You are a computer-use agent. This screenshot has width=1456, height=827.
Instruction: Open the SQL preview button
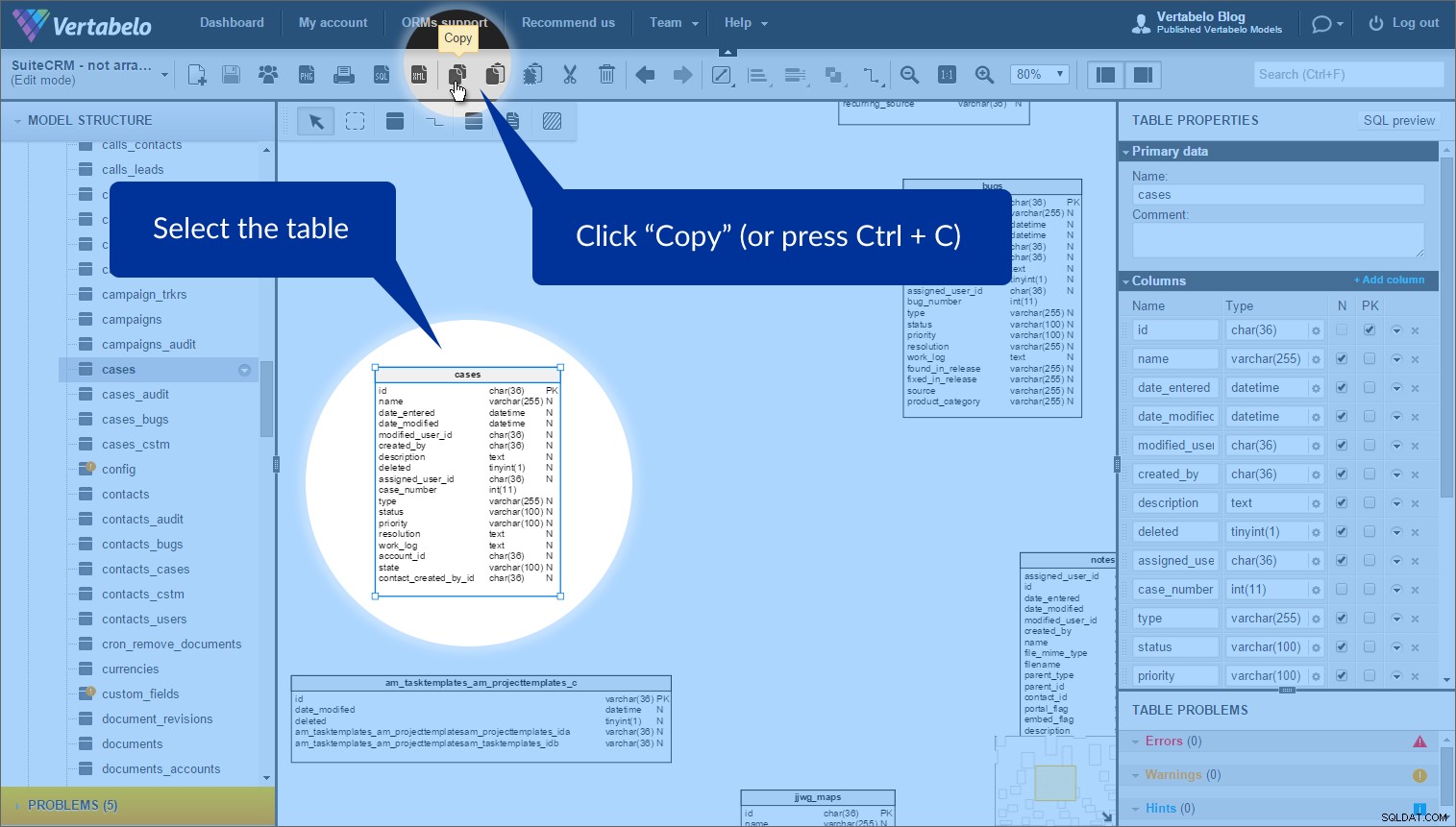1399,120
